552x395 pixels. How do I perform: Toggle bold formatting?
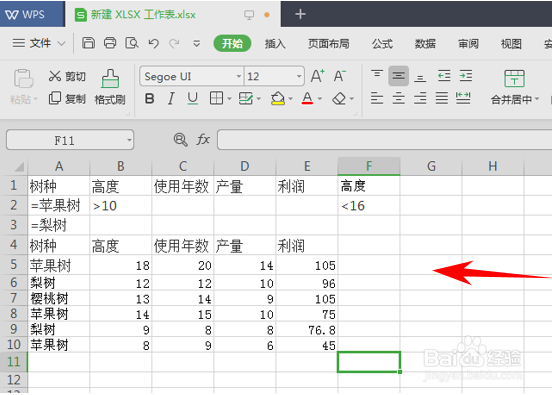[x=150, y=99]
